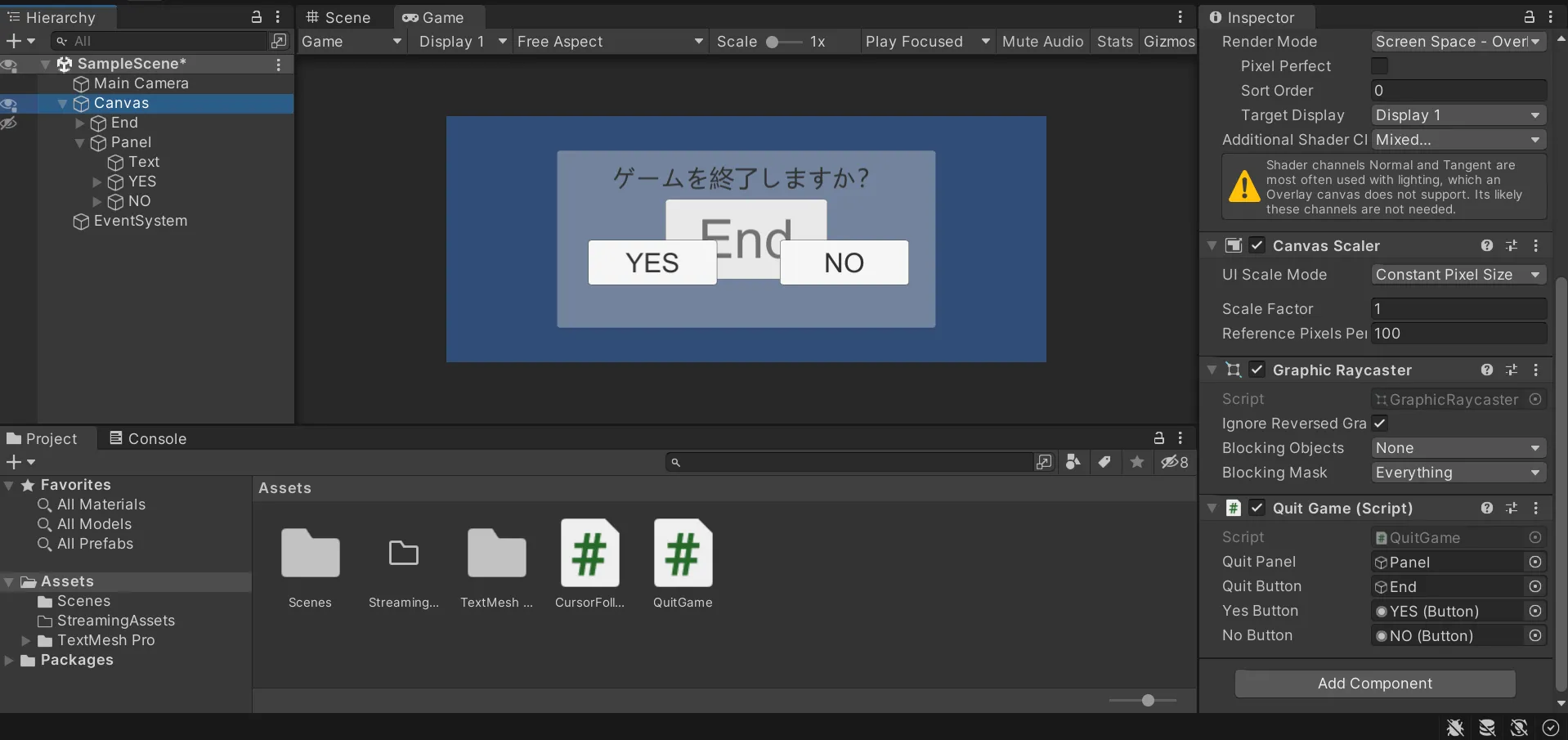Open Free Aspect dropdown

(609, 42)
